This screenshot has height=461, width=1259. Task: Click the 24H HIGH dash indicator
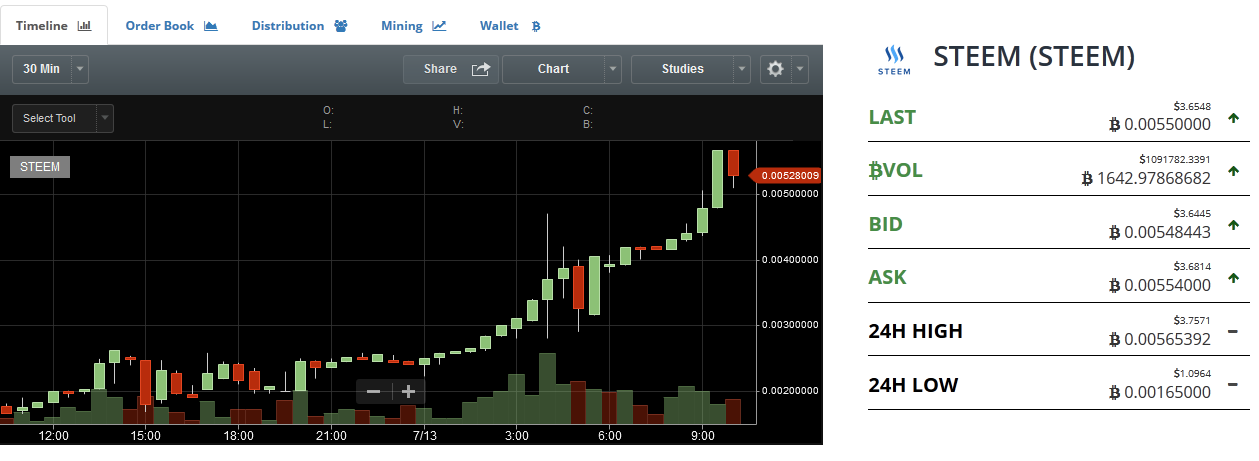[x=1233, y=331]
